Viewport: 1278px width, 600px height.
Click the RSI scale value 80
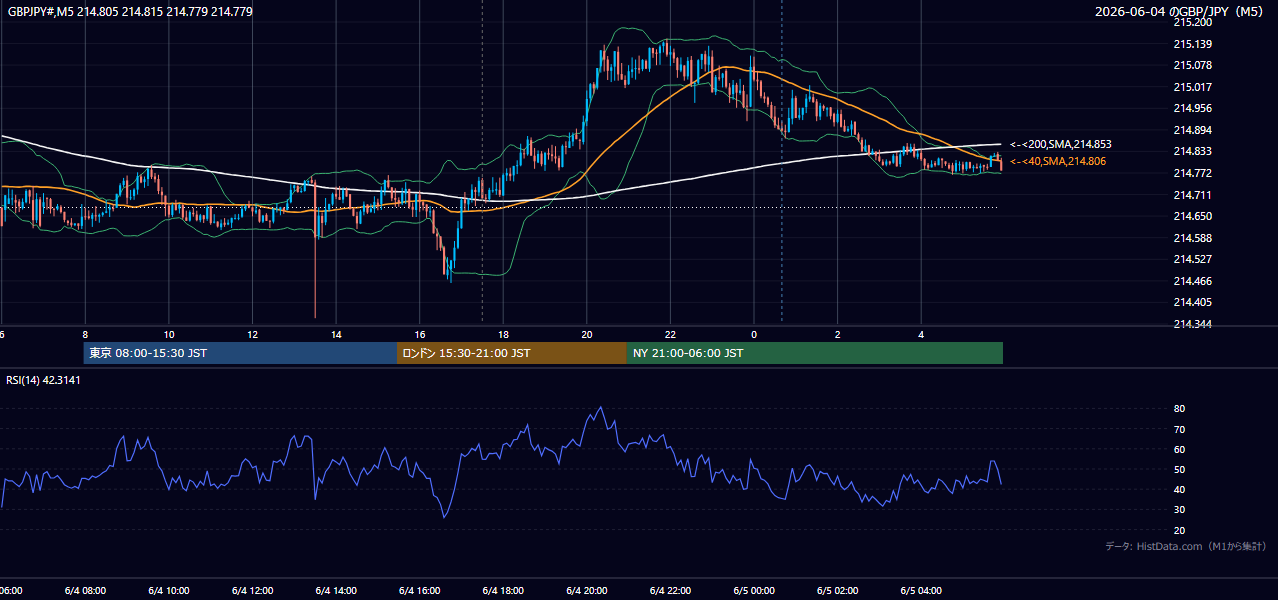[1179, 409]
